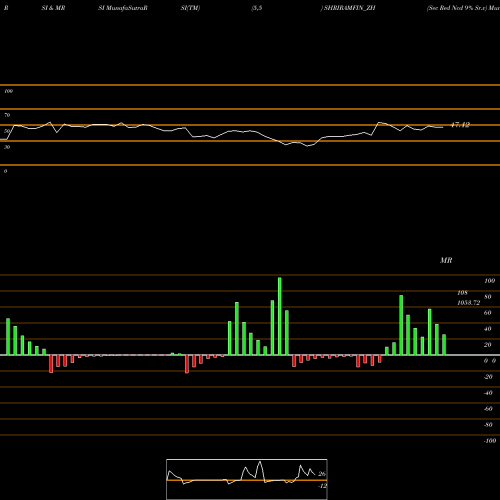Click the MR axis label 60
This screenshot has width=500, height=500.
tap(488, 313)
